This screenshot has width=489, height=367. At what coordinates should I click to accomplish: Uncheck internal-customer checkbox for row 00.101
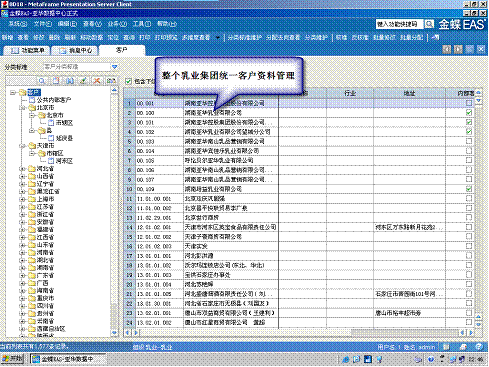[x=469, y=122]
